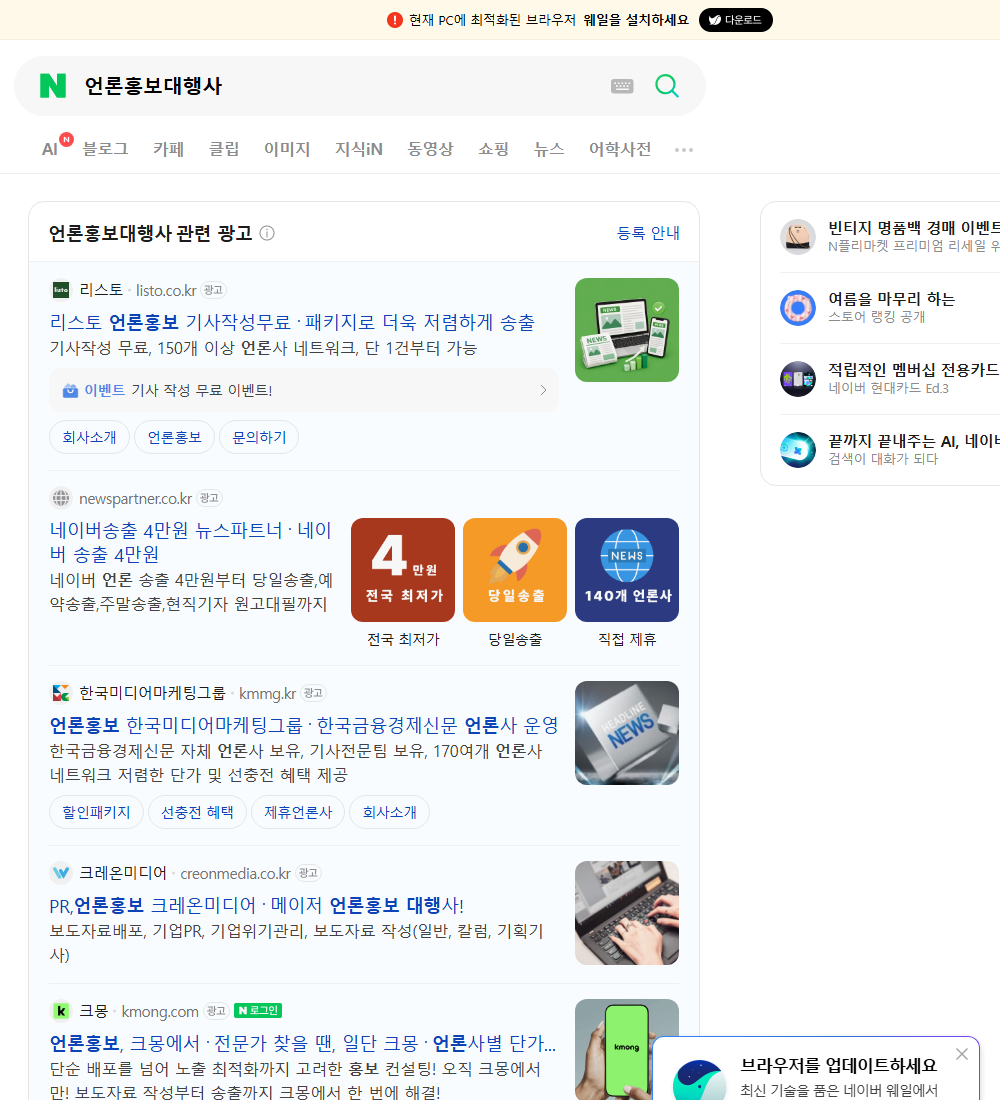This screenshot has width=1000, height=1100.
Task: Open the 당일송출 rocket thumbnail
Action: tap(515, 570)
